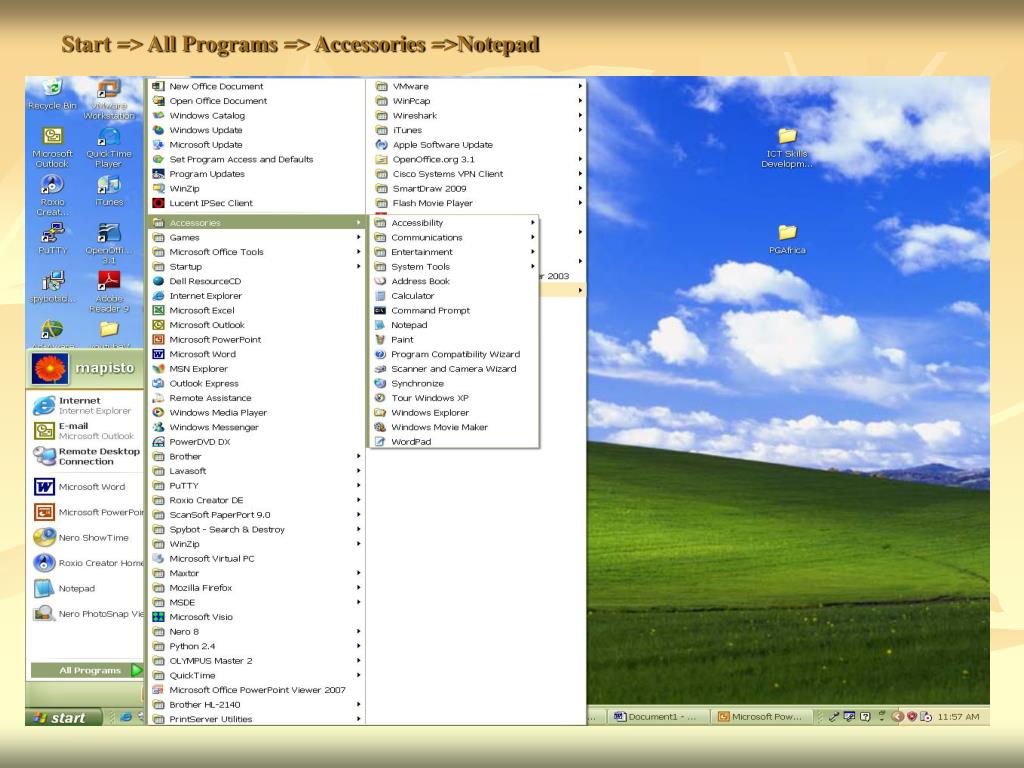Choose Windows Catalog in All Programs
Viewport: 1024px width, 768px height.
pyautogui.click(x=257, y=116)
